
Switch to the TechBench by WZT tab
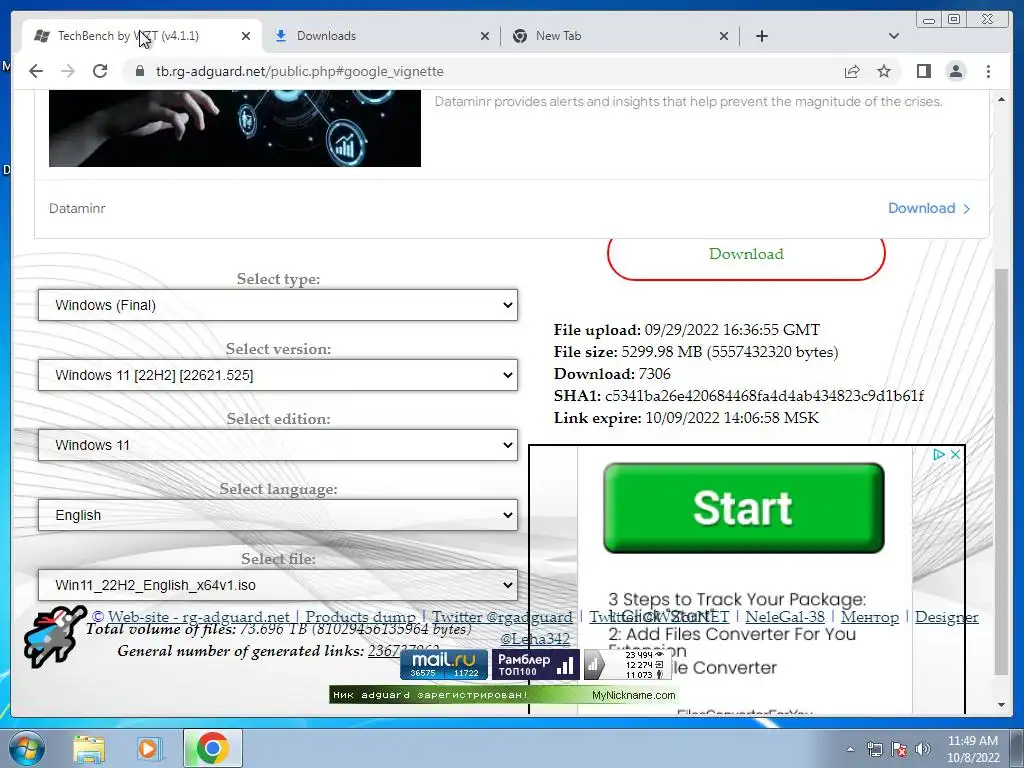click(142, 36)
